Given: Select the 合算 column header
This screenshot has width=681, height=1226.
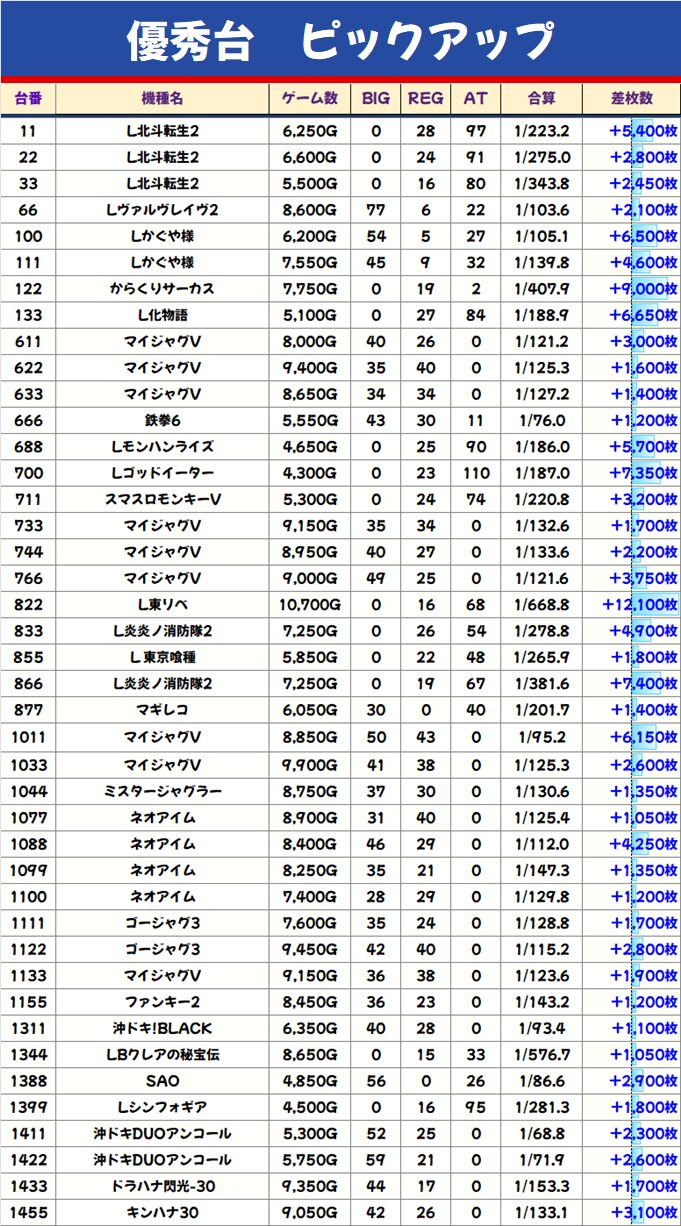Looking at the screenshot, I should click(542, 98).
